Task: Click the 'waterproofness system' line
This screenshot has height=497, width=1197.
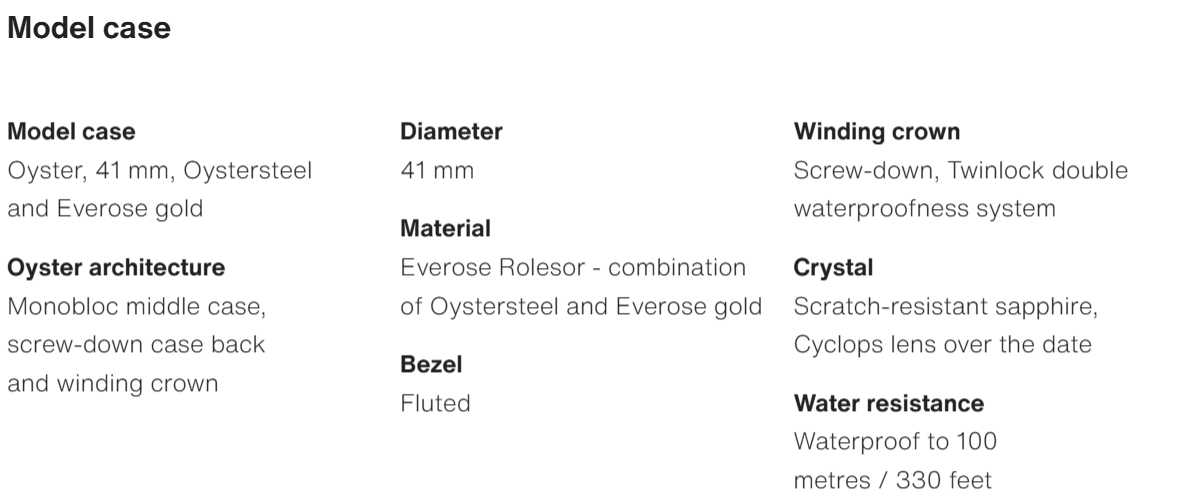Action: coord(924,209)
